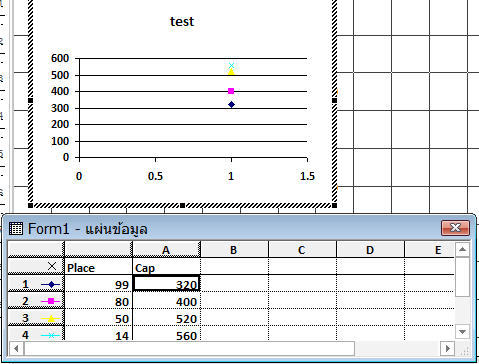Select the magenta square data point on chart

coord(231,91)
